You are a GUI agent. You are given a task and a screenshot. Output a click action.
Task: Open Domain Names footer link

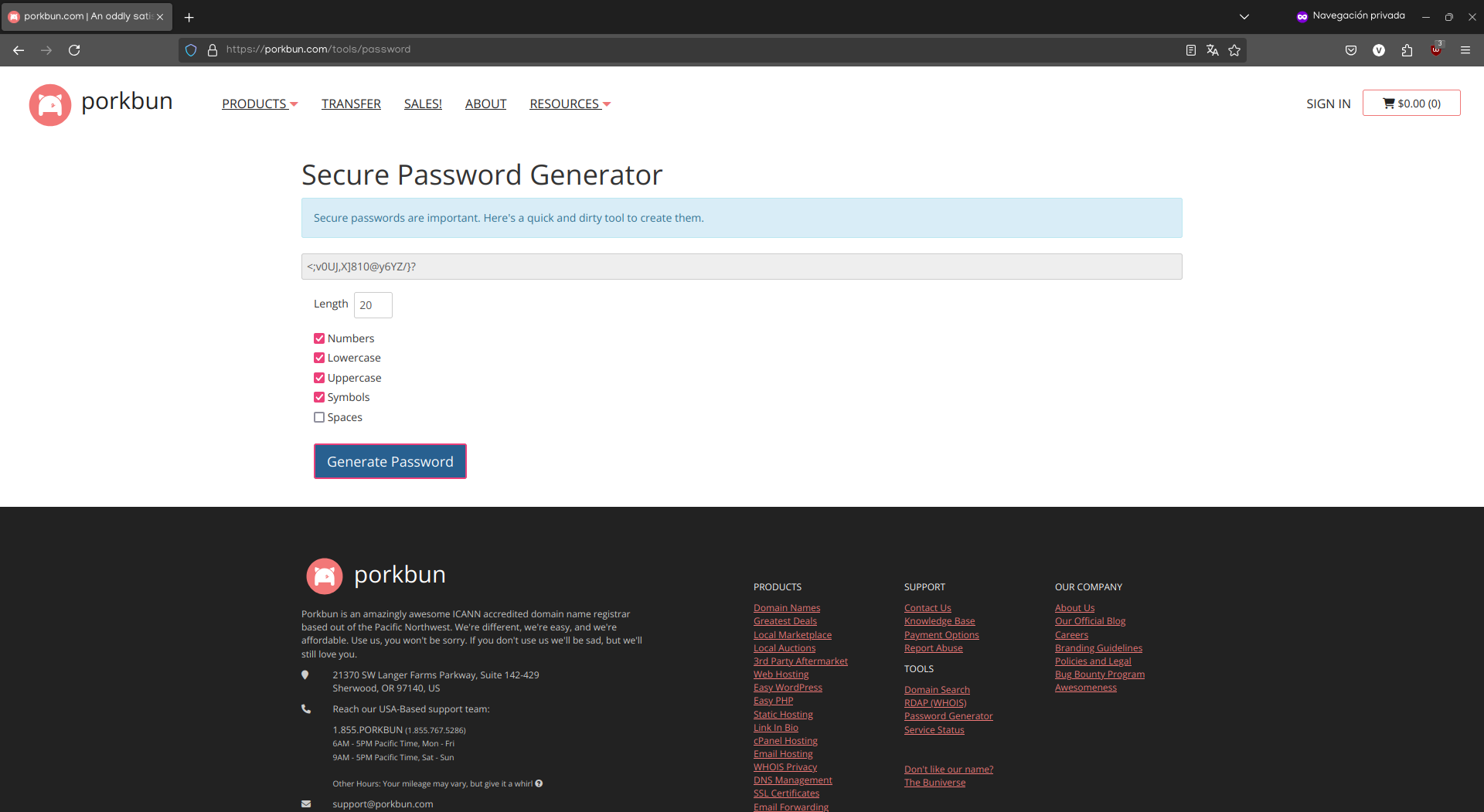pos(787,608)
